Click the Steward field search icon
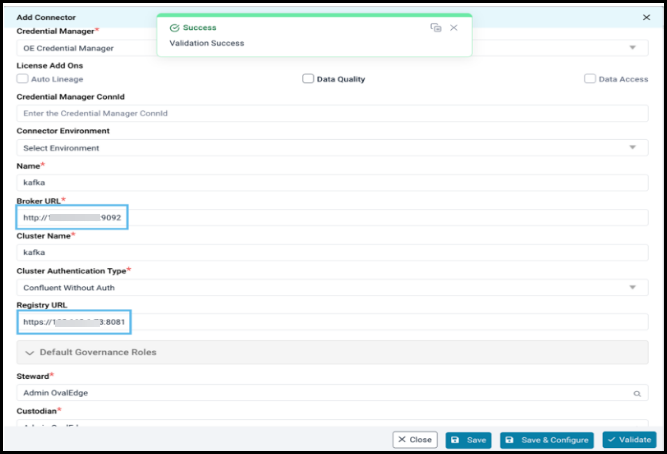Image resolution: width=667 pixels, height=454 pixels. point(637,394)
